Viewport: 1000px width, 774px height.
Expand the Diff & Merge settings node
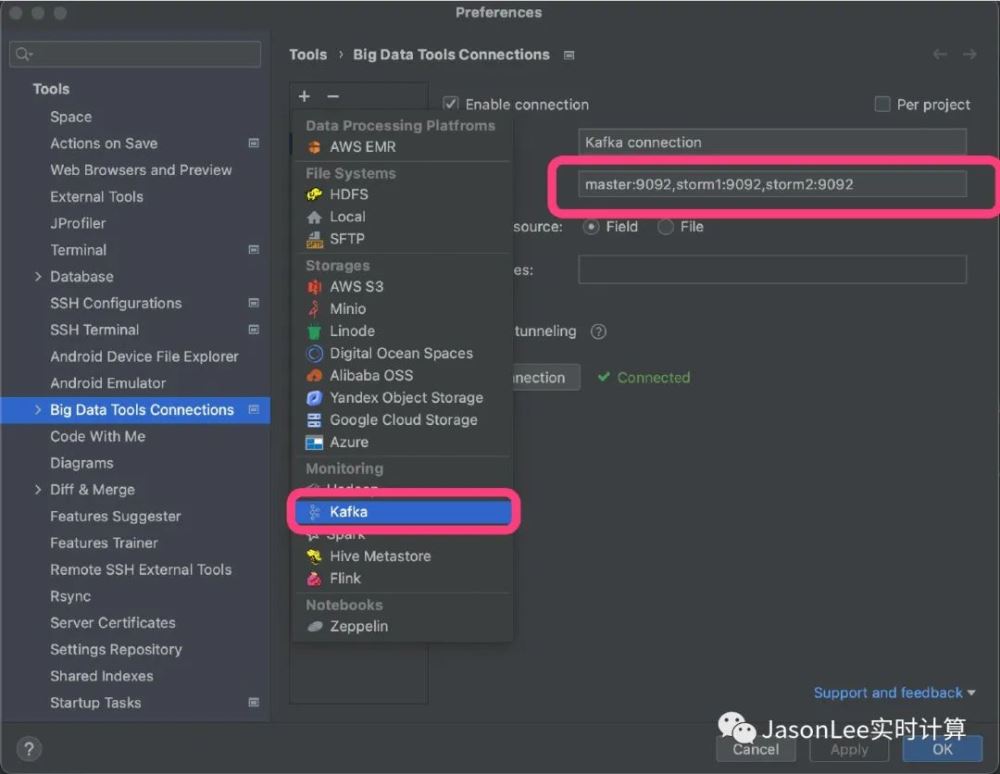38,490
